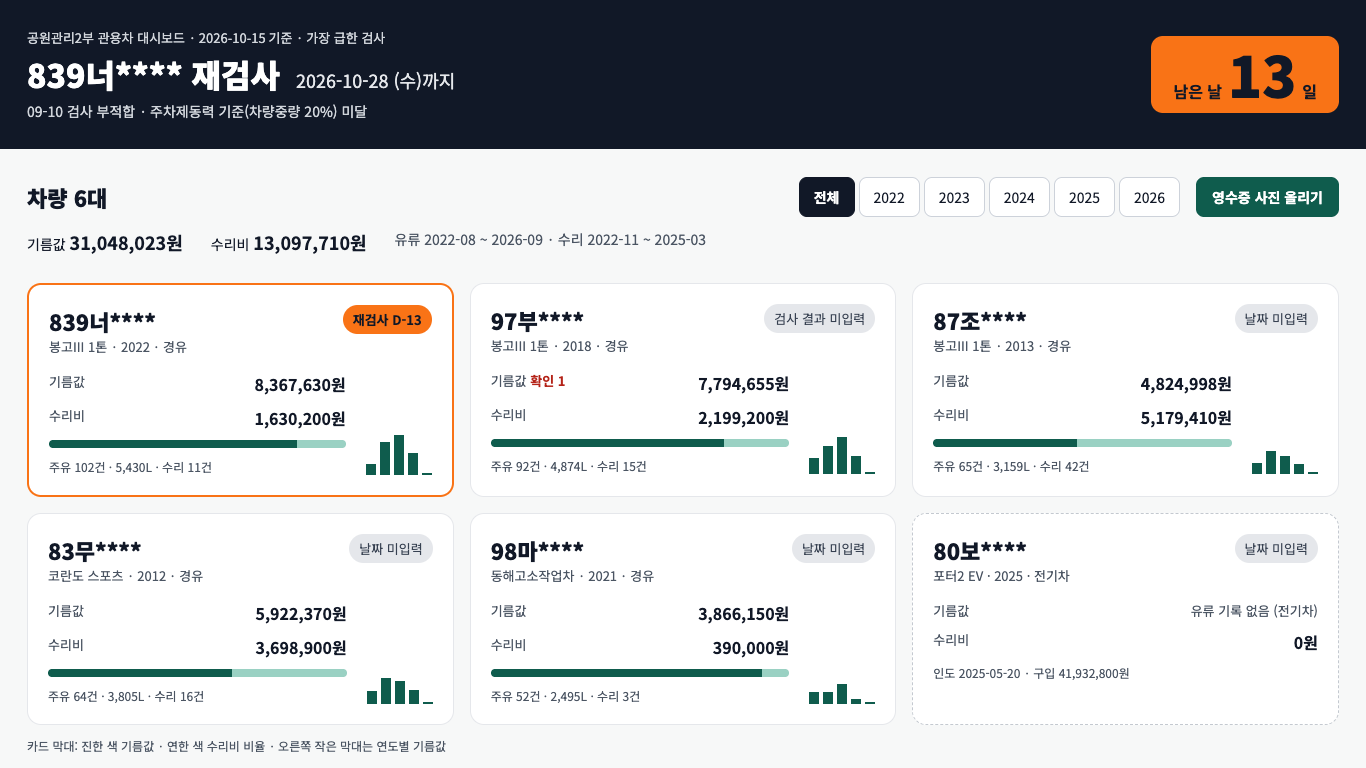Click 날짜 미입력 badge on 80보 card
Screen dimensions: 1366x768
coord(1276,548)
